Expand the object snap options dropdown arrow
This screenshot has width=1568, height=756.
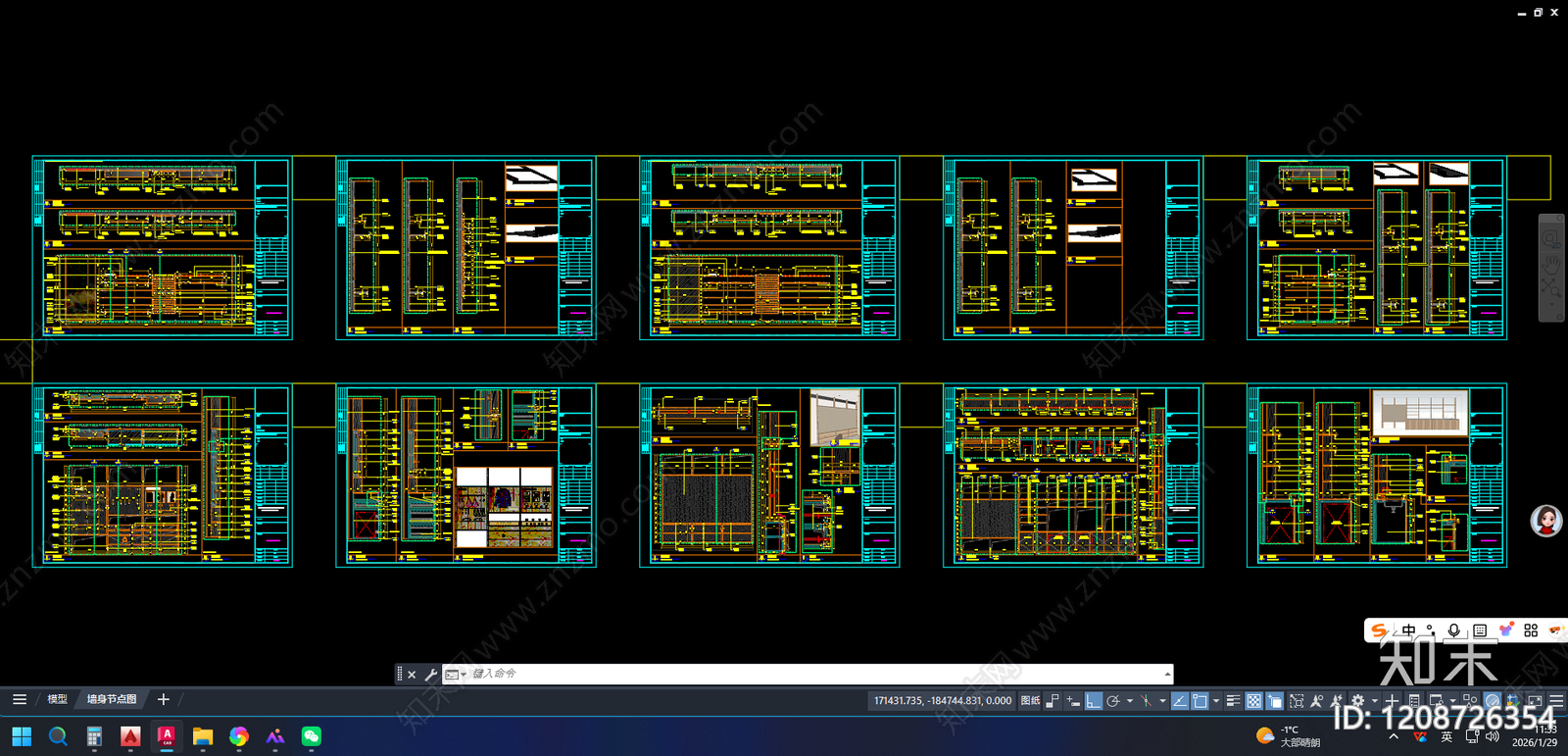(x=1216, y=701)
